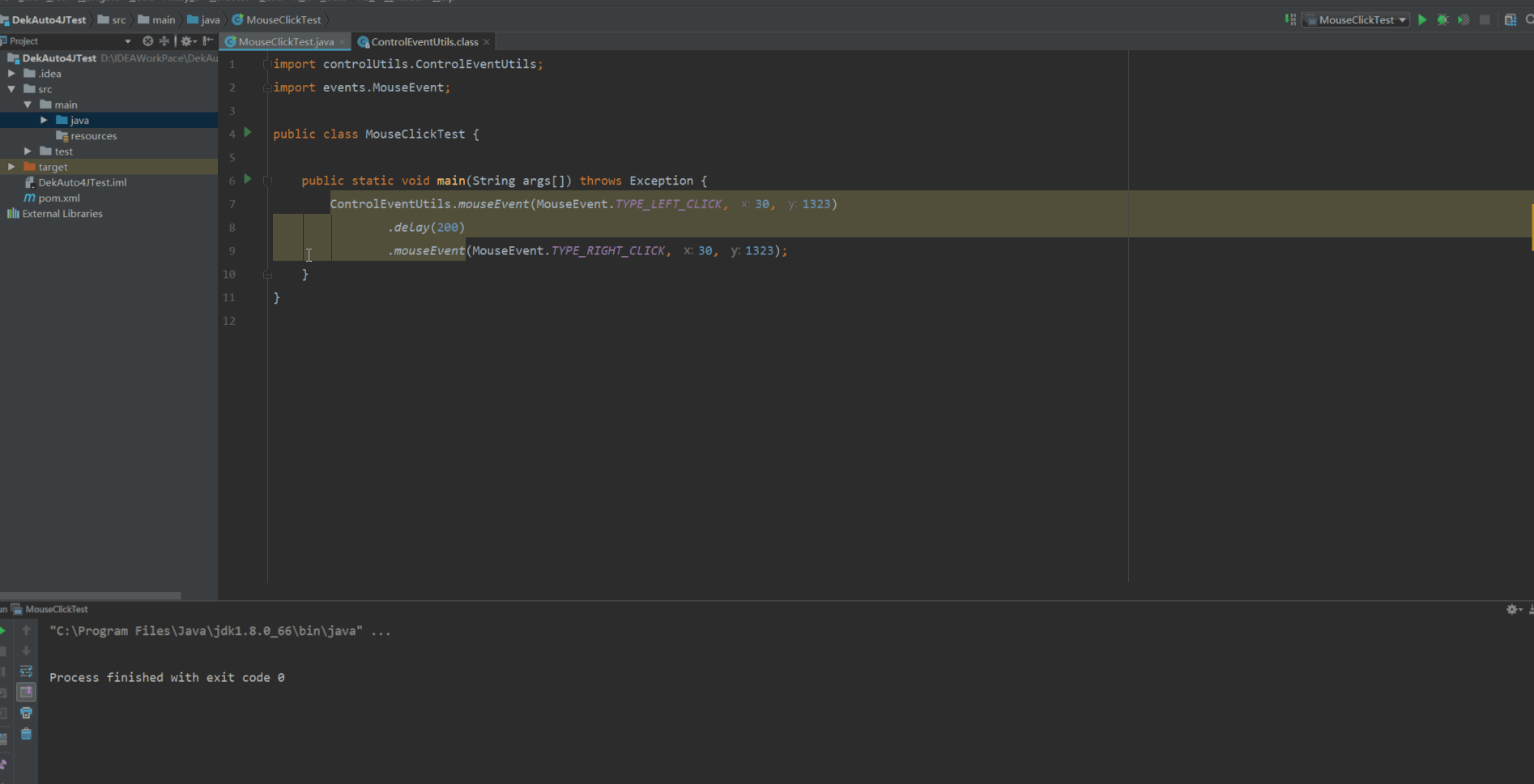Expand the .idea folder
Screen dimensions: 1534x784
11,73
